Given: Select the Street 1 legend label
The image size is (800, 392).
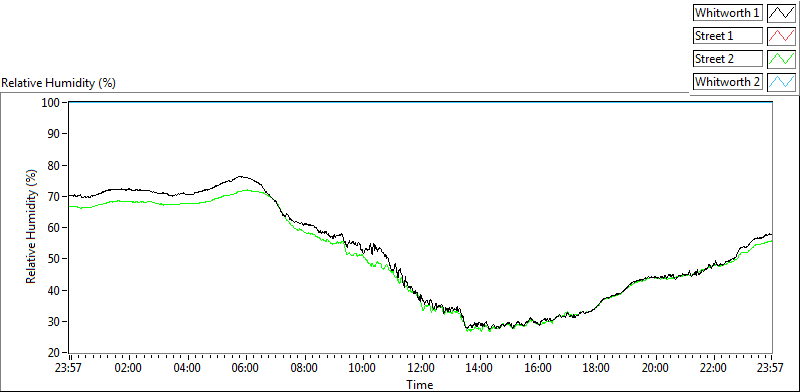Looking at the screenshot, I should (x=728, y=36).
